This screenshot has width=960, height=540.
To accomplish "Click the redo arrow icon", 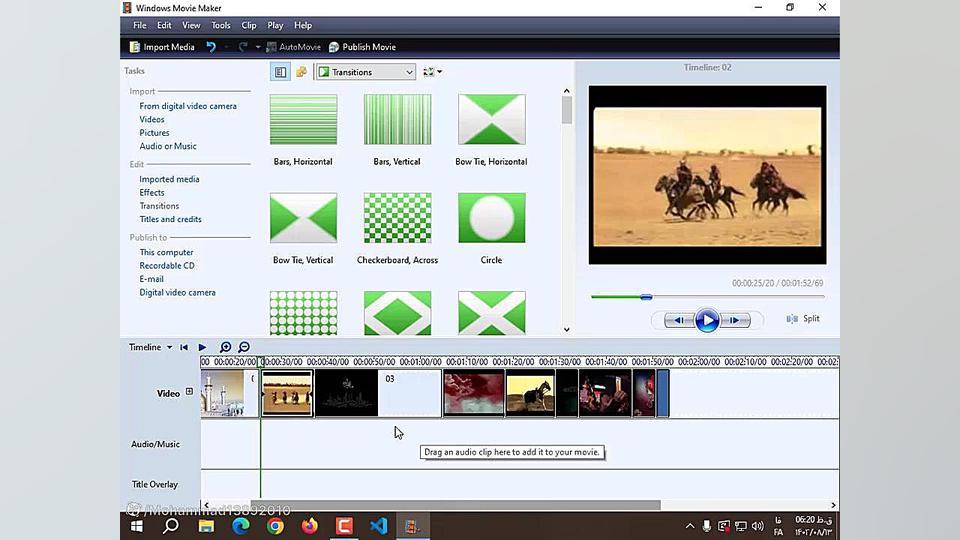I will tap(243, 47).
